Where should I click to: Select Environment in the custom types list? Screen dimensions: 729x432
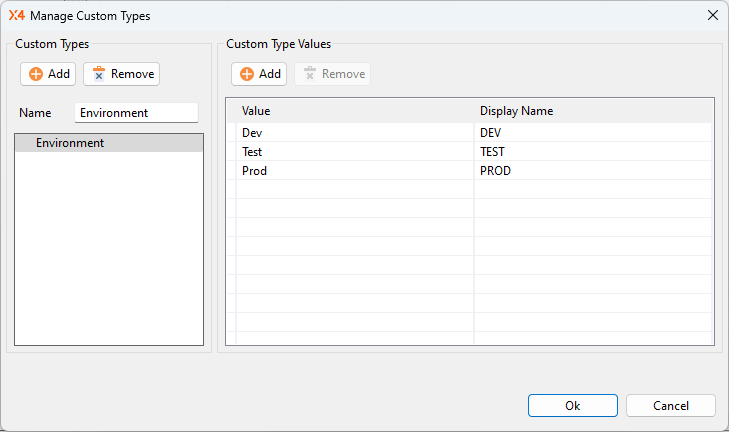click(70, 143)
